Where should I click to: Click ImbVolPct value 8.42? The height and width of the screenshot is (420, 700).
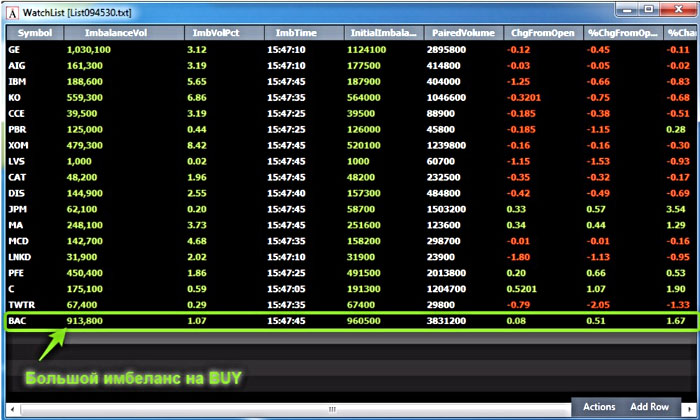point(197,146)
